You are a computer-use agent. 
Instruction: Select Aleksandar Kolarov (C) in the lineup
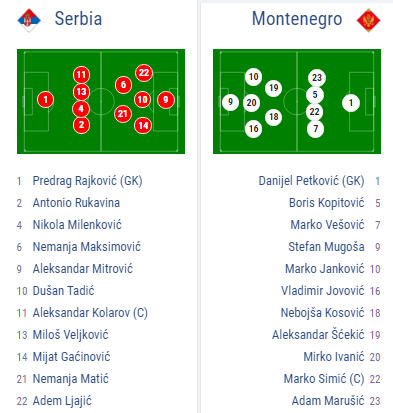[90, 313]
